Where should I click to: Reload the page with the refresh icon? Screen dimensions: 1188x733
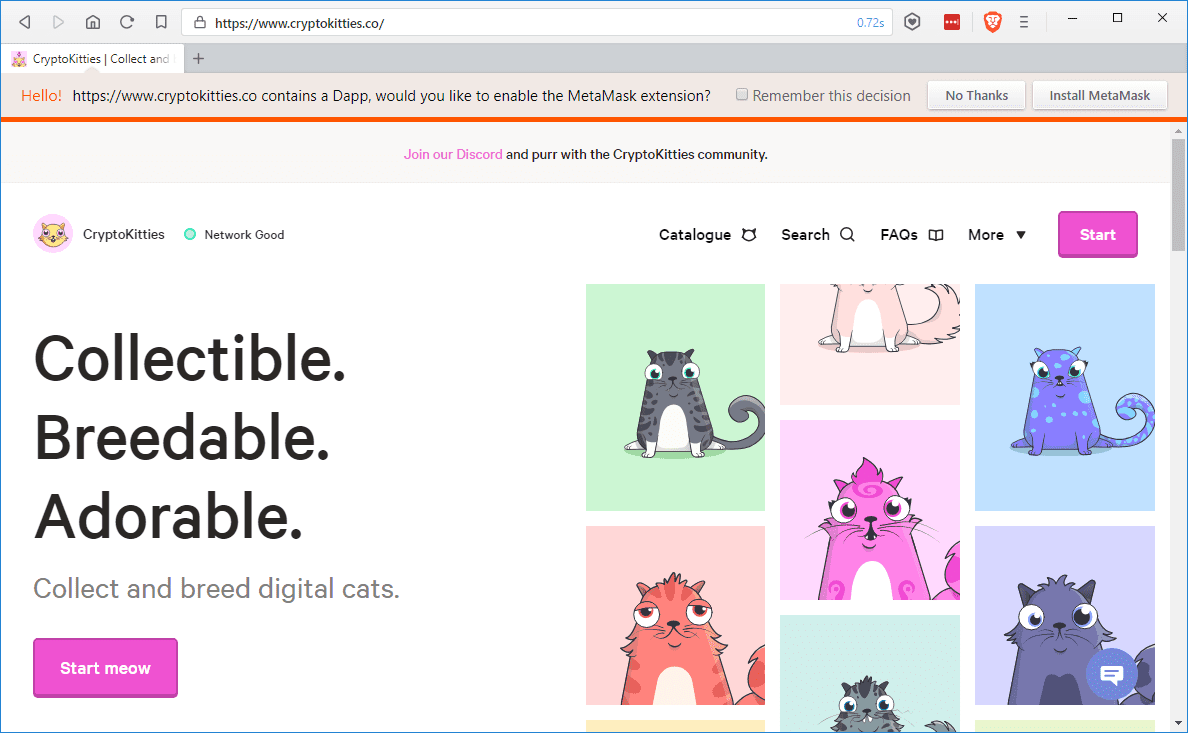click(x=127, y=23)
